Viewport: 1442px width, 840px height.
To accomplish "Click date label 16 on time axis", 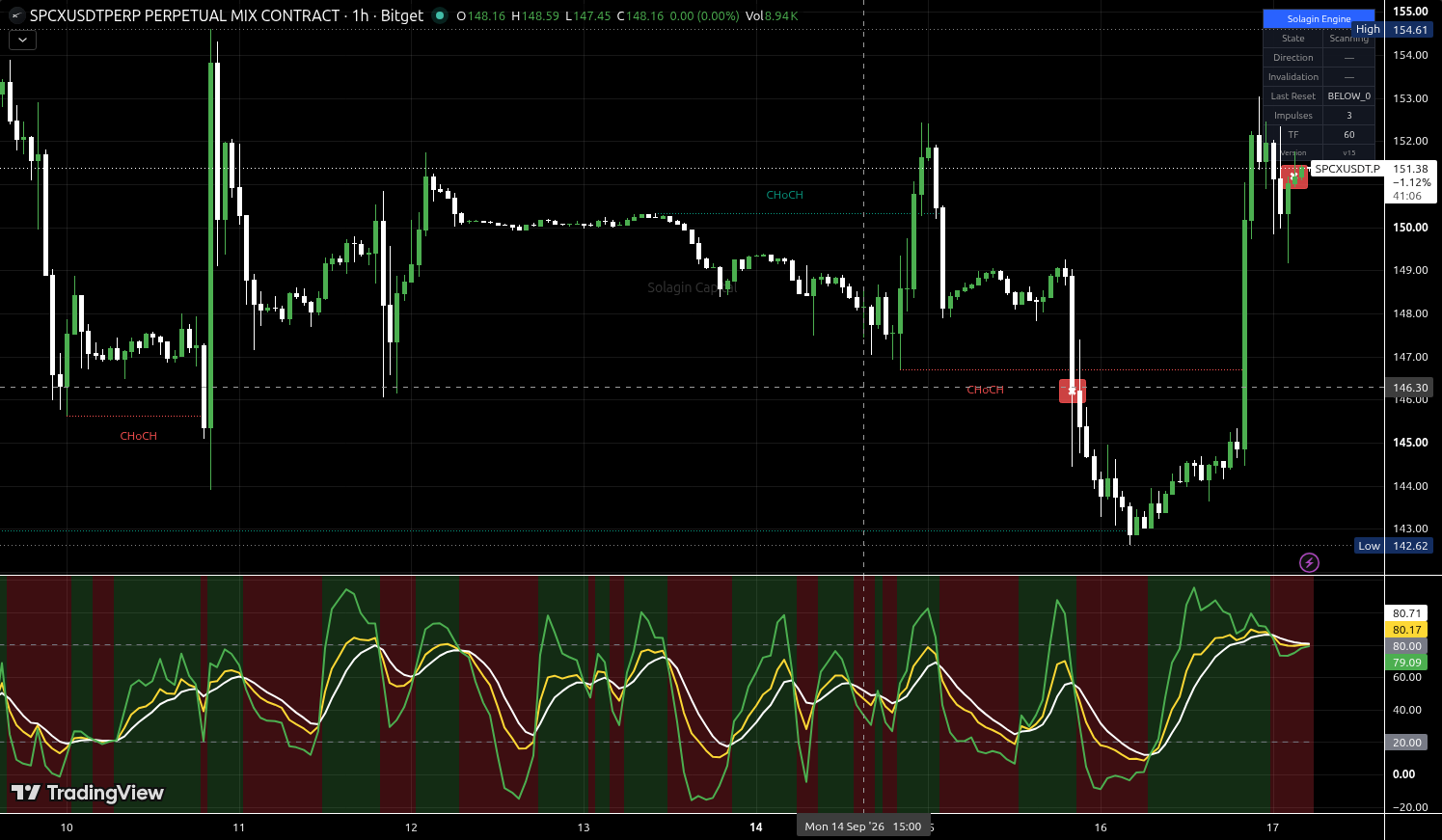I will coord(1101,827).
